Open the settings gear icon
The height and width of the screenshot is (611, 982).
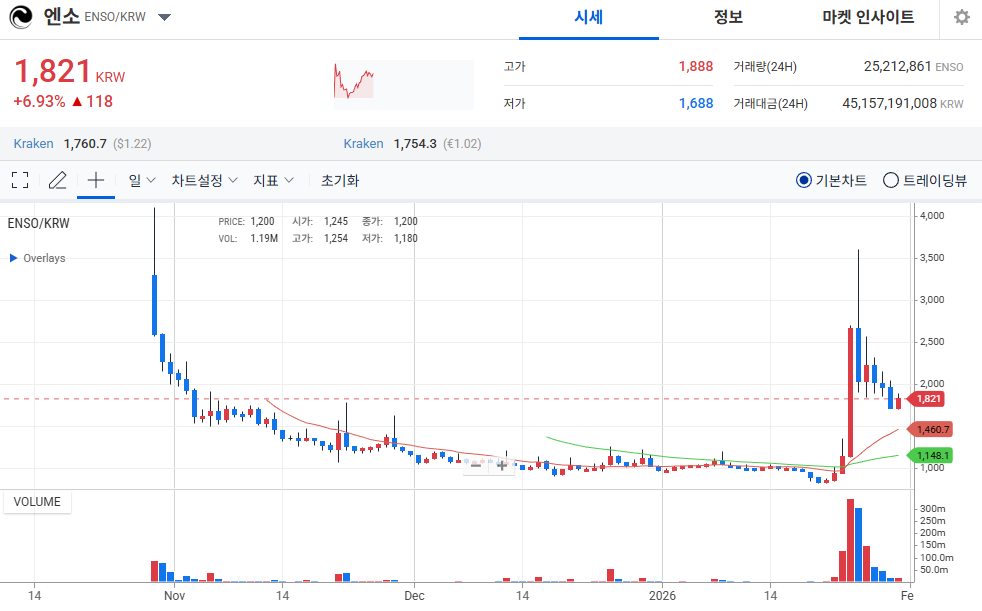point(960,17)
